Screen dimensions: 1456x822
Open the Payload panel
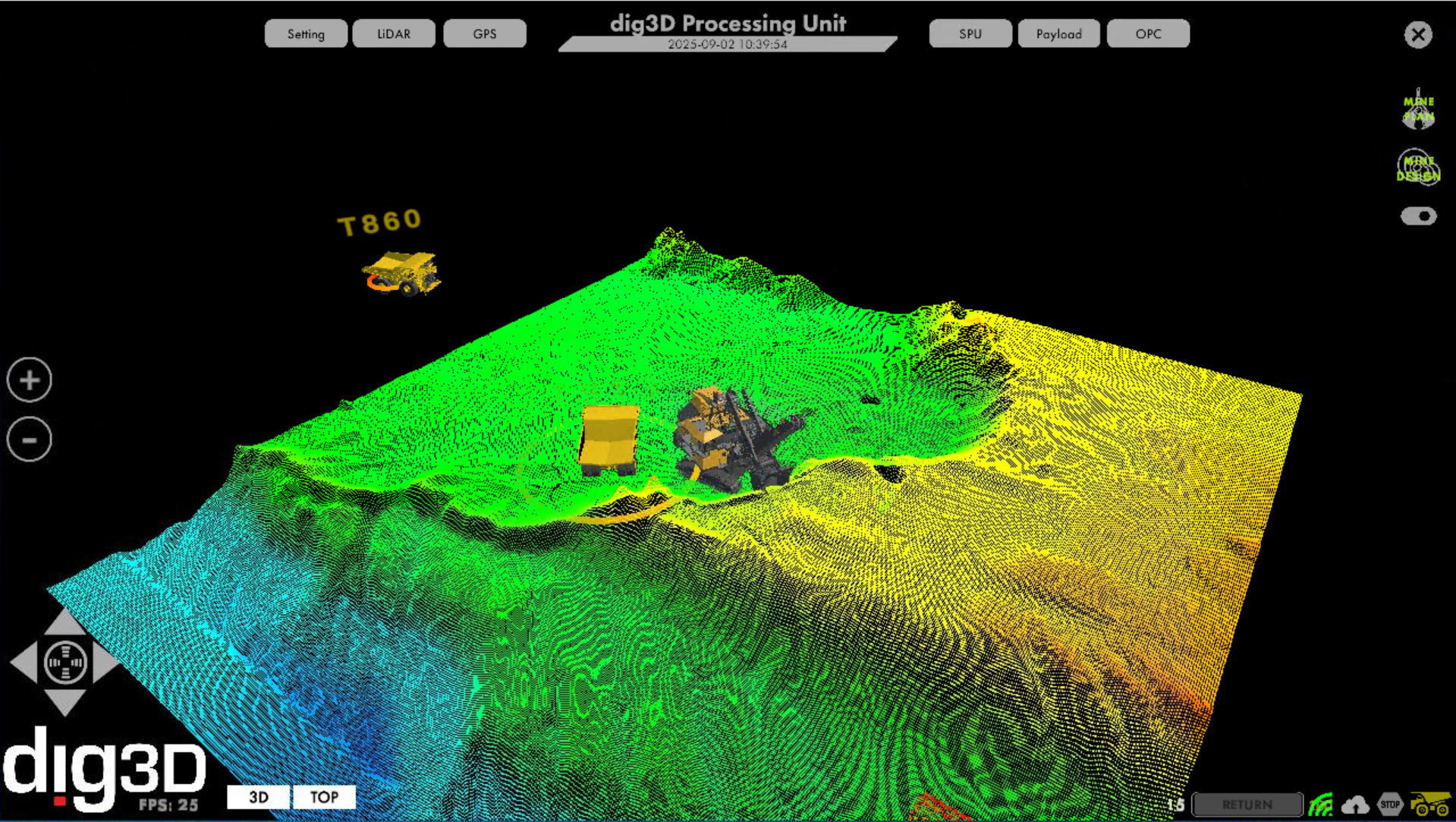pyautogui.click(x=1058, y=33)
